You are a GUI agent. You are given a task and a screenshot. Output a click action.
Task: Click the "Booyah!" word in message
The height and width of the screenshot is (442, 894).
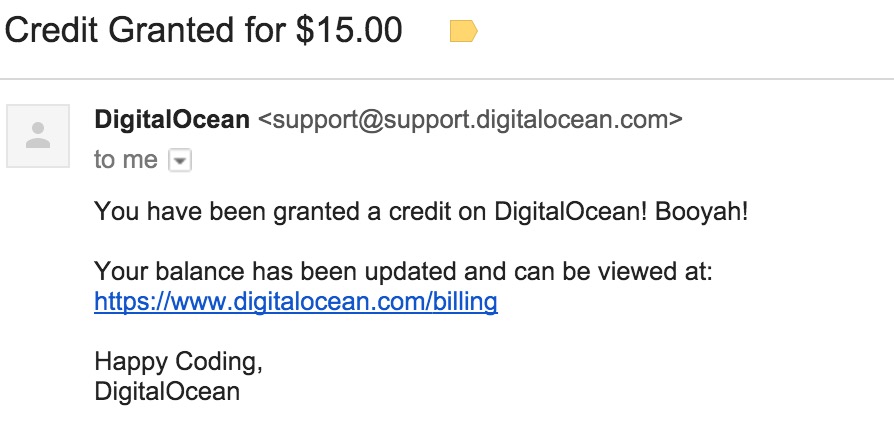(701, 212)
